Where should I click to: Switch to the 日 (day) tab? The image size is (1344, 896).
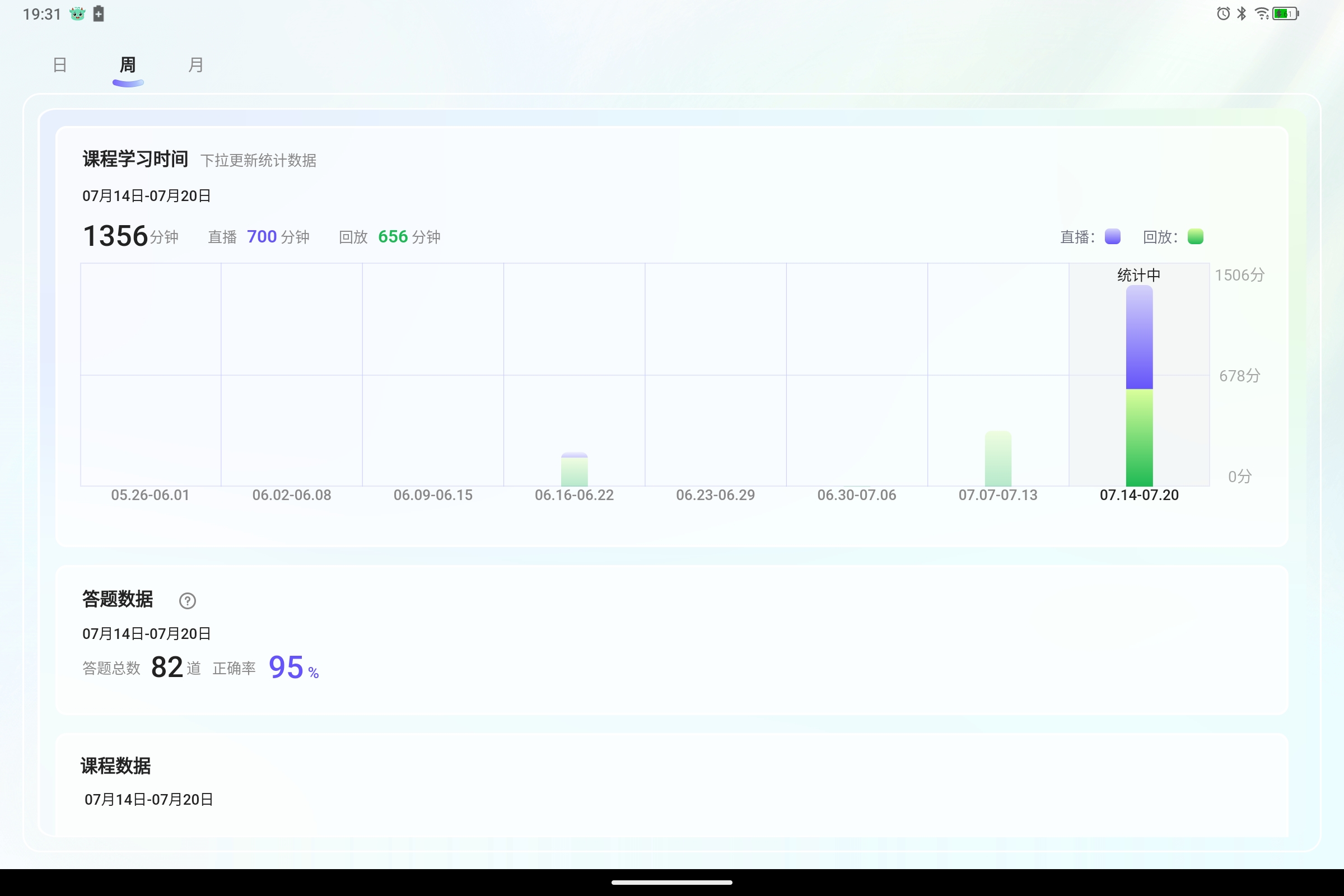point(60,64)
